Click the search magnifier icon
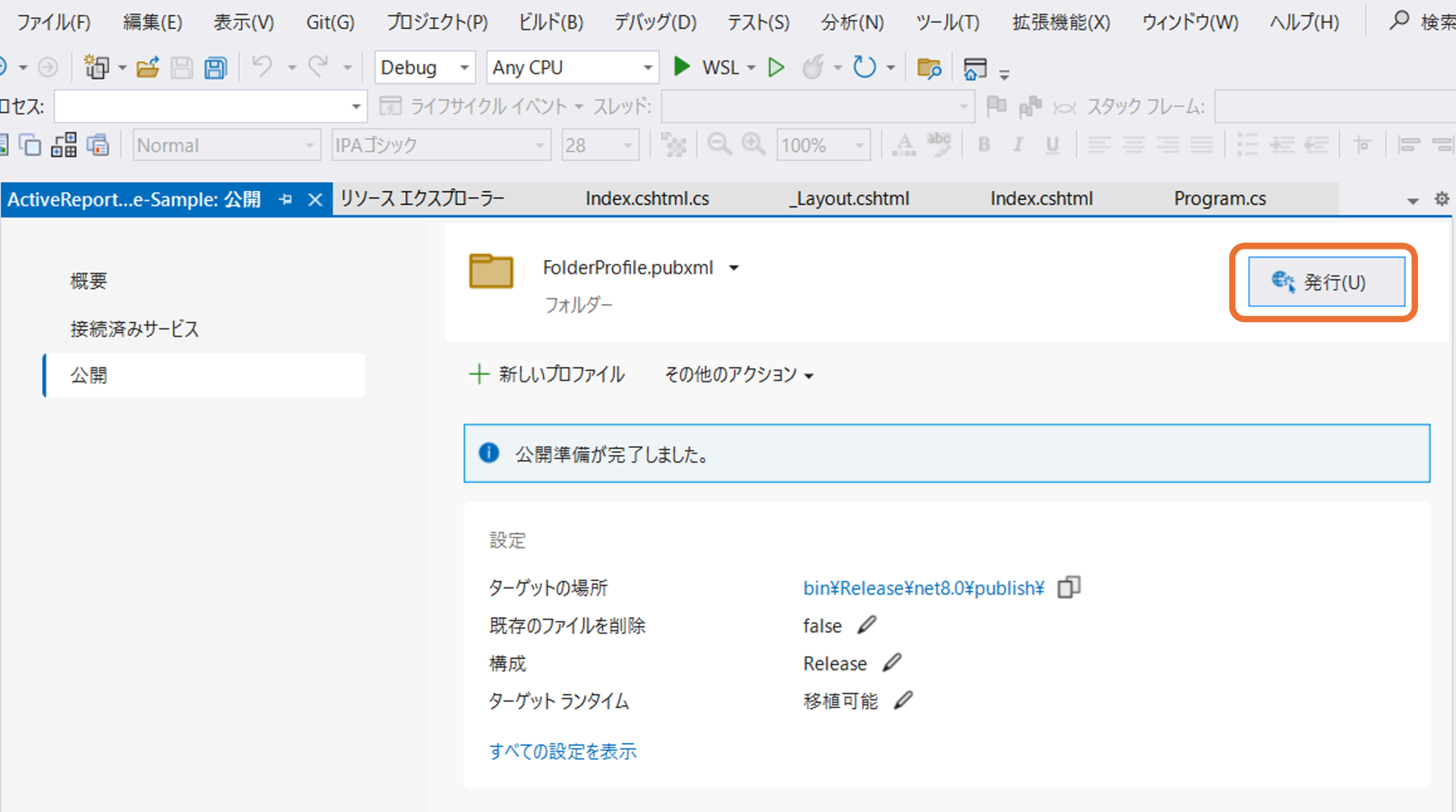The width and height of the screenshot is (1456, 812). (1399, 20)
